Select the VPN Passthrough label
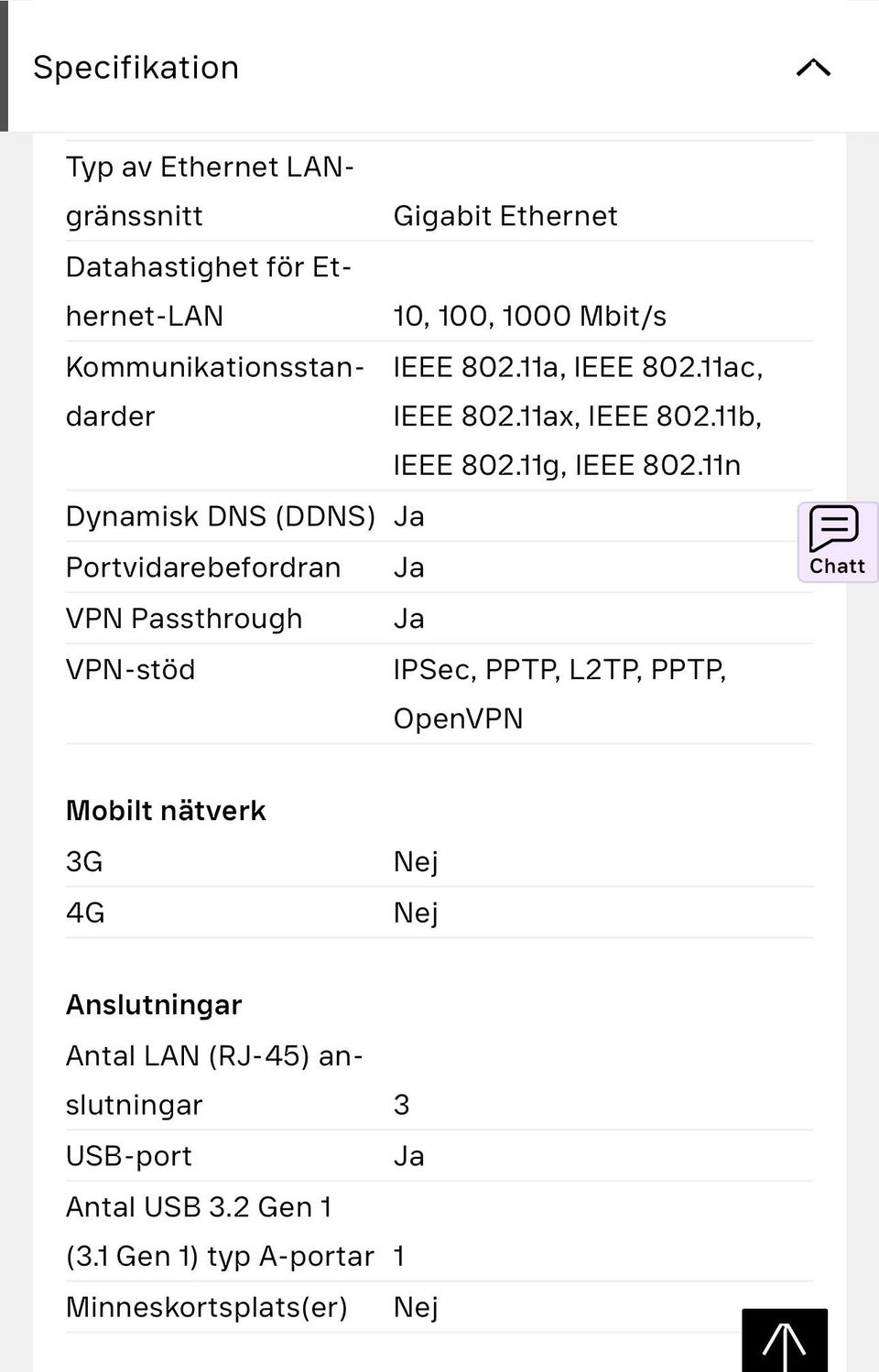Viewport: 879px width, 1372px height. click(184, 619)
